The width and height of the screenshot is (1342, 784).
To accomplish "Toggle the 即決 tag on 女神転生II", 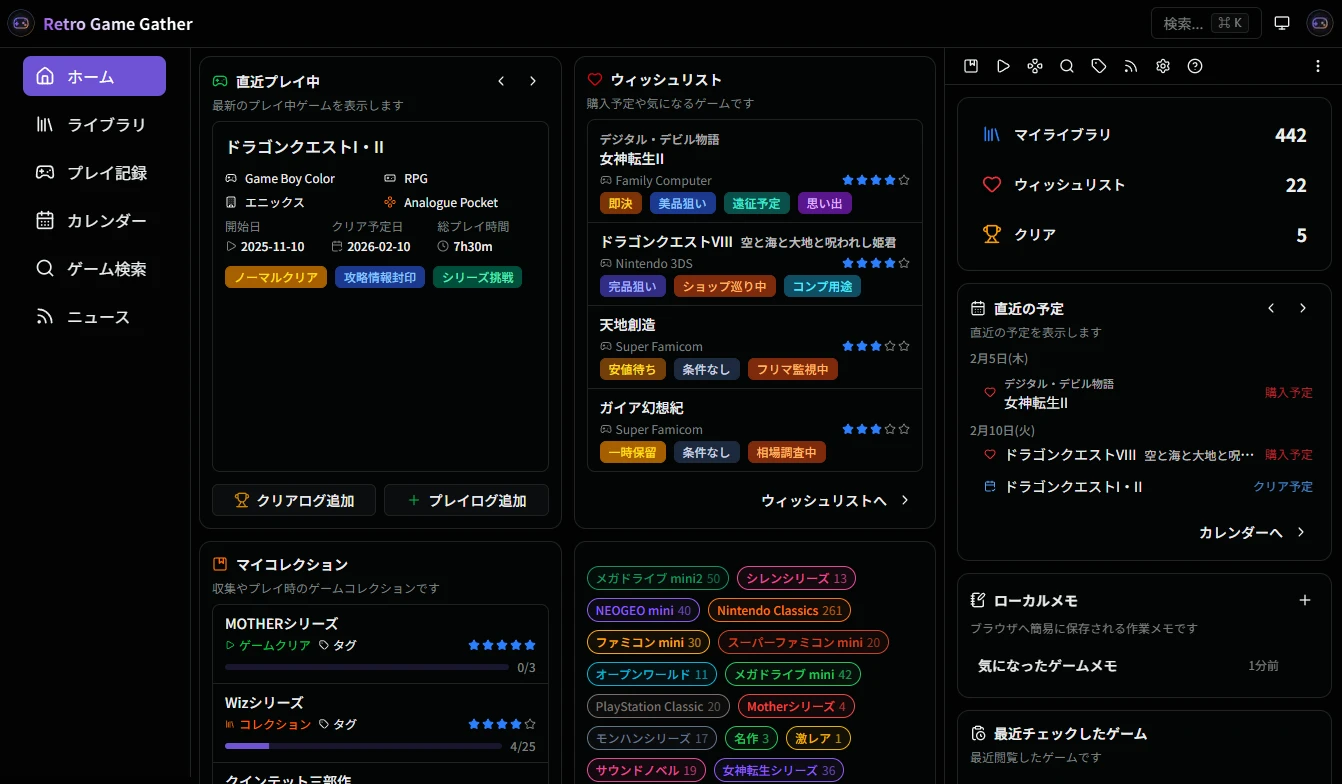I will [x=619, y=203].
